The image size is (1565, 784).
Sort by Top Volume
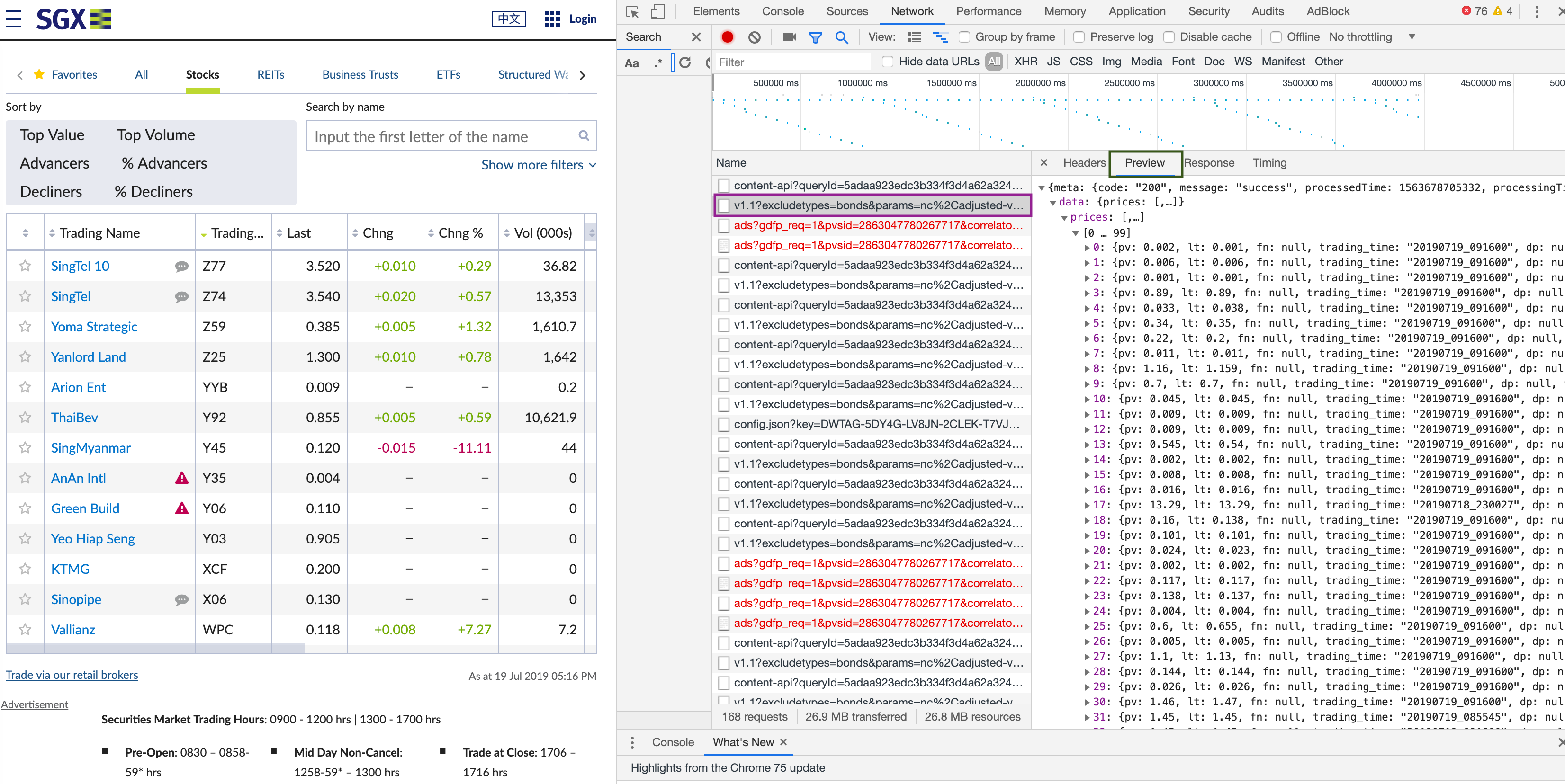155,135
